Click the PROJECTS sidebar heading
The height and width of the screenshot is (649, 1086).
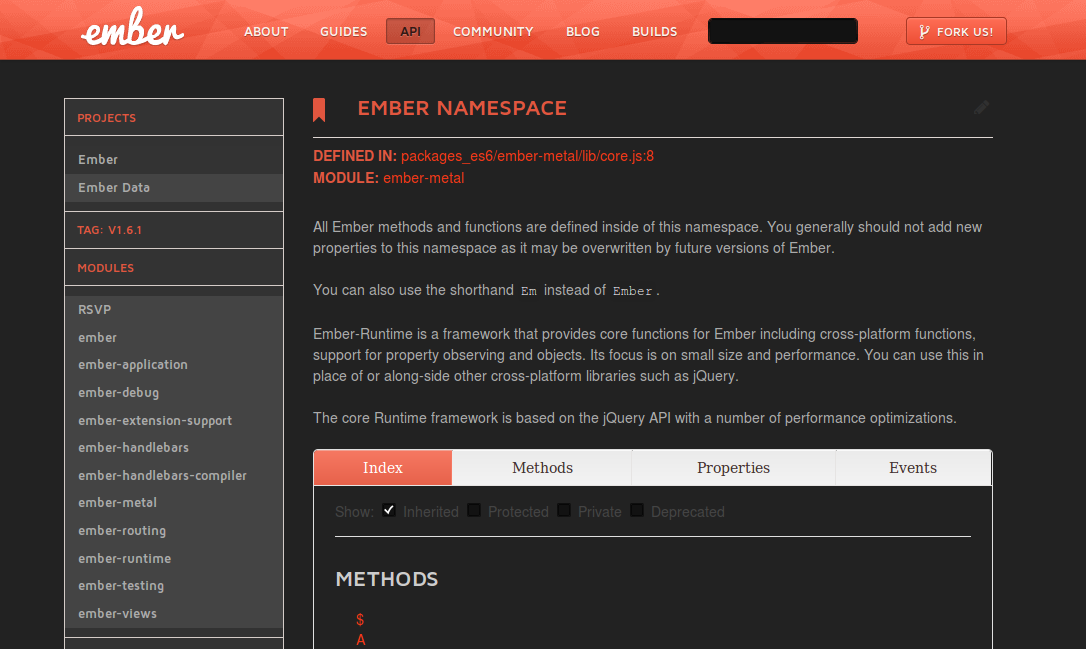[107, 118]
